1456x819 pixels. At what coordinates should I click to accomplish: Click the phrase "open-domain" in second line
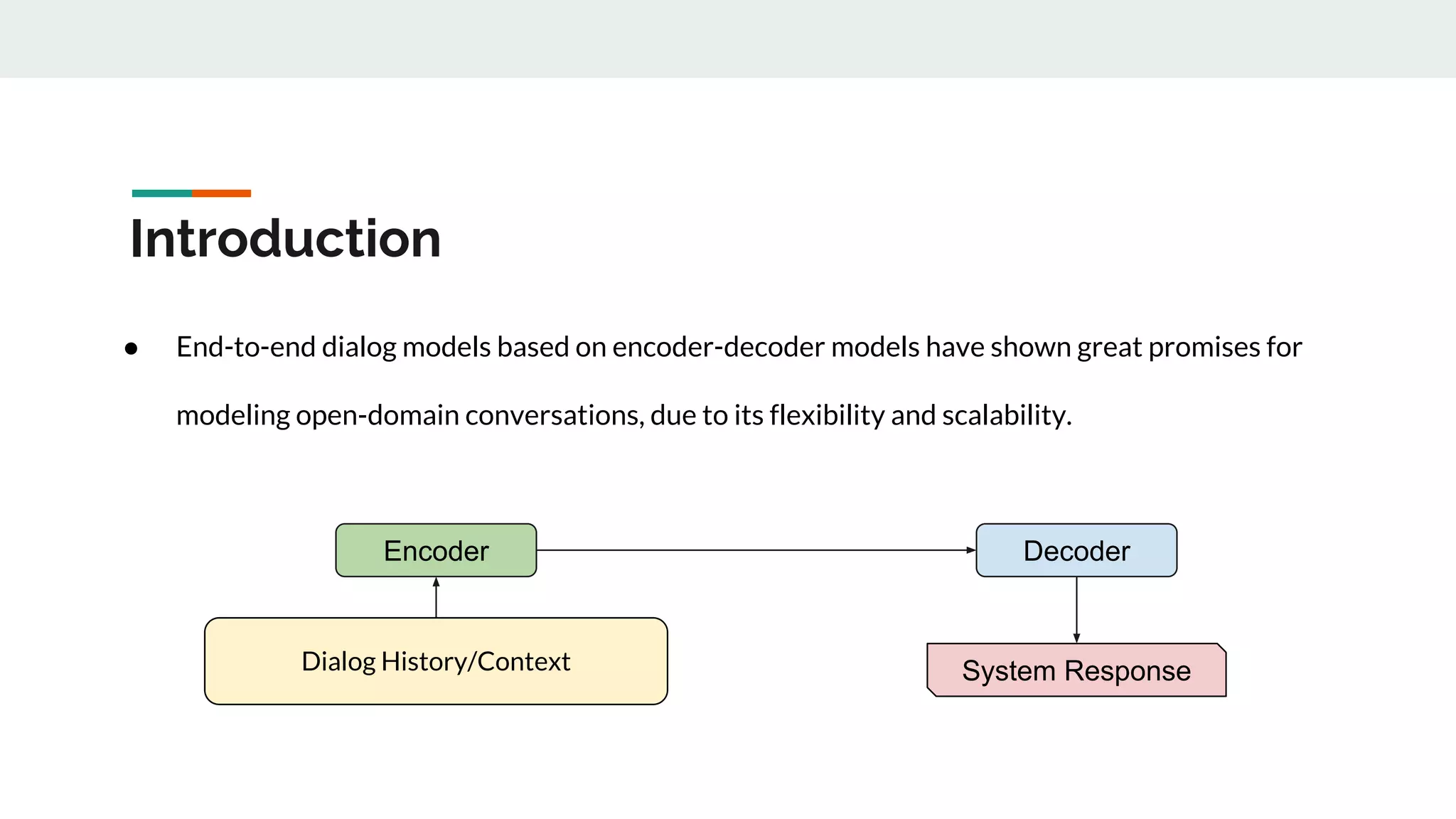[377, 415]
